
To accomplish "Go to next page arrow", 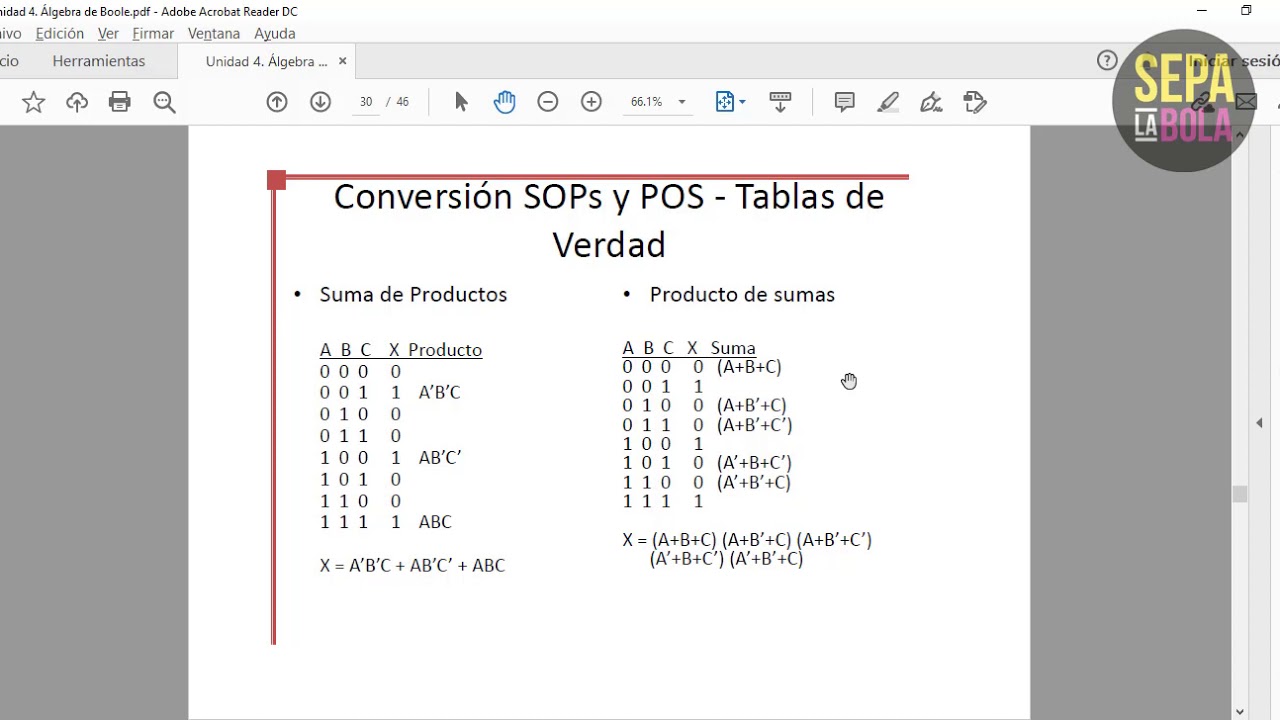I will click(x=320, y=102).
